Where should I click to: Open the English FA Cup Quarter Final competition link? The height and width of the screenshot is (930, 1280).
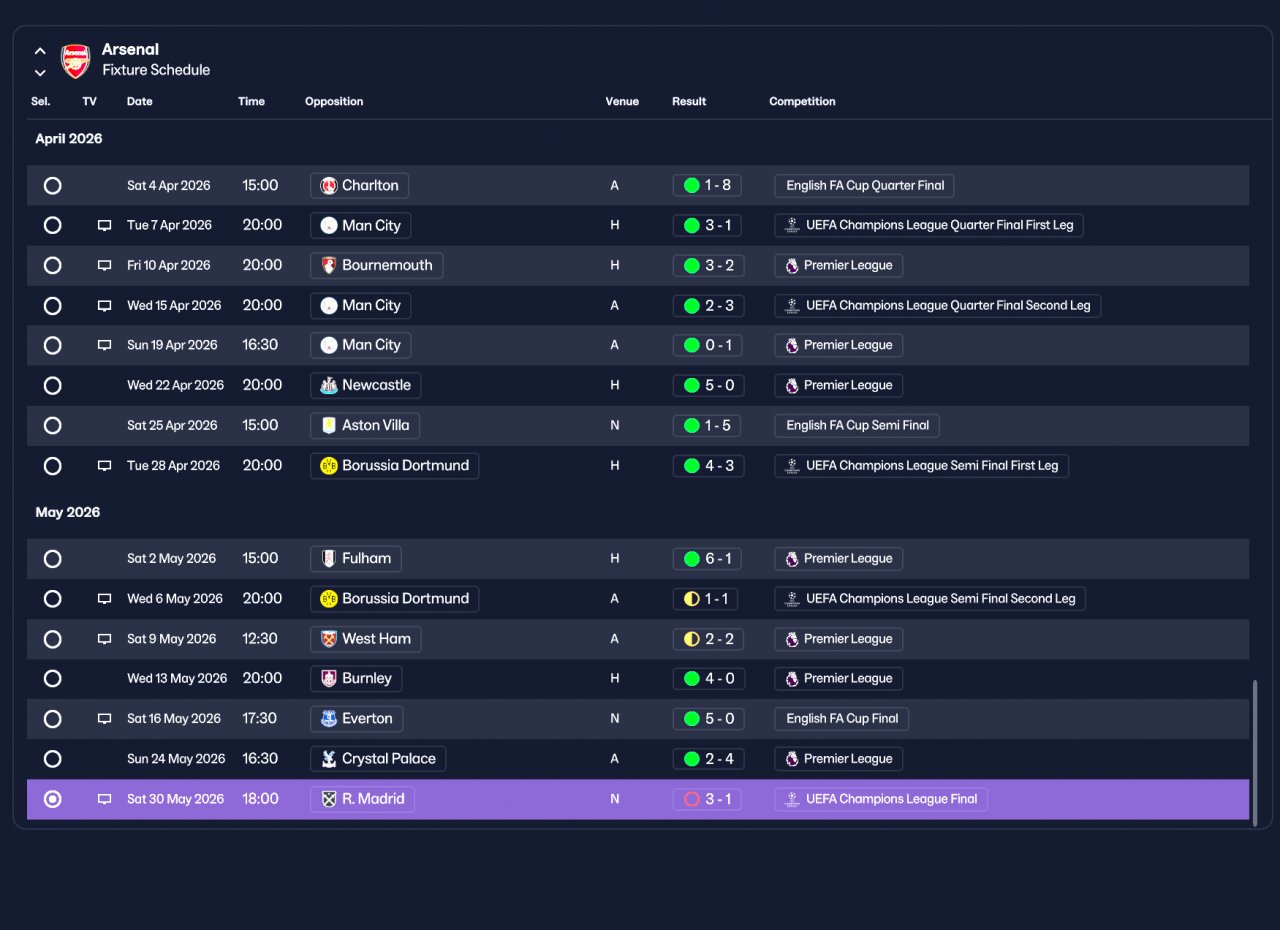coord(865,185)
